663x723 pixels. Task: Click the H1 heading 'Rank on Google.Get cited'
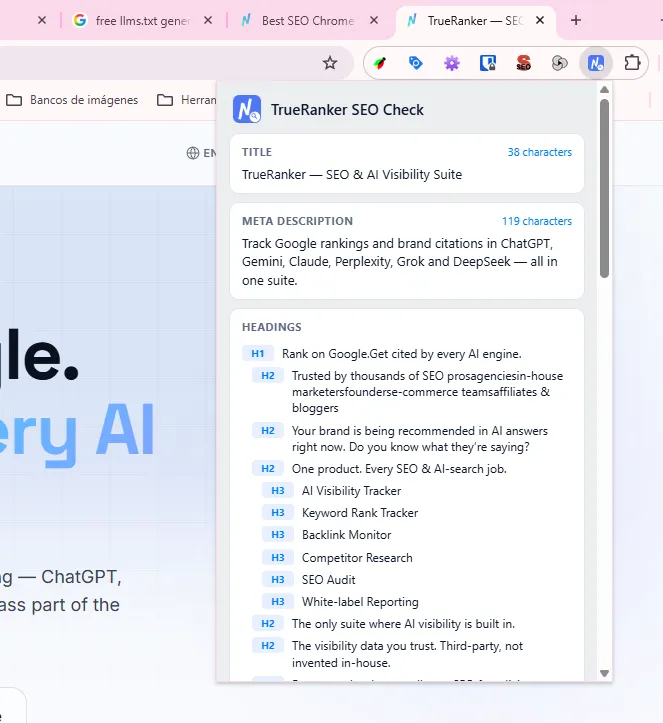pyautogui.click(x=402, y=354)
